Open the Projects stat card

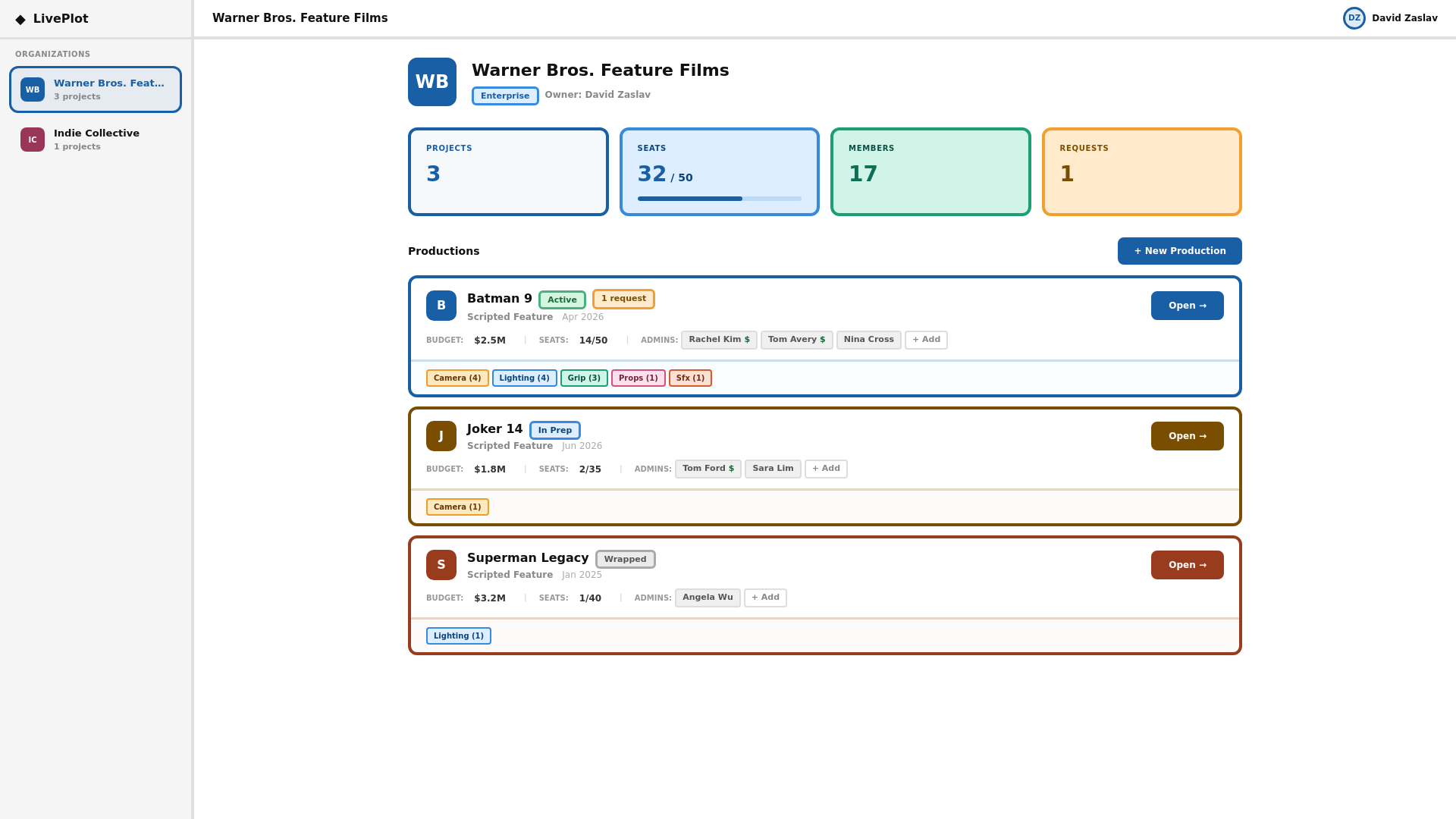pyautogui.click(x=508, y=171)
